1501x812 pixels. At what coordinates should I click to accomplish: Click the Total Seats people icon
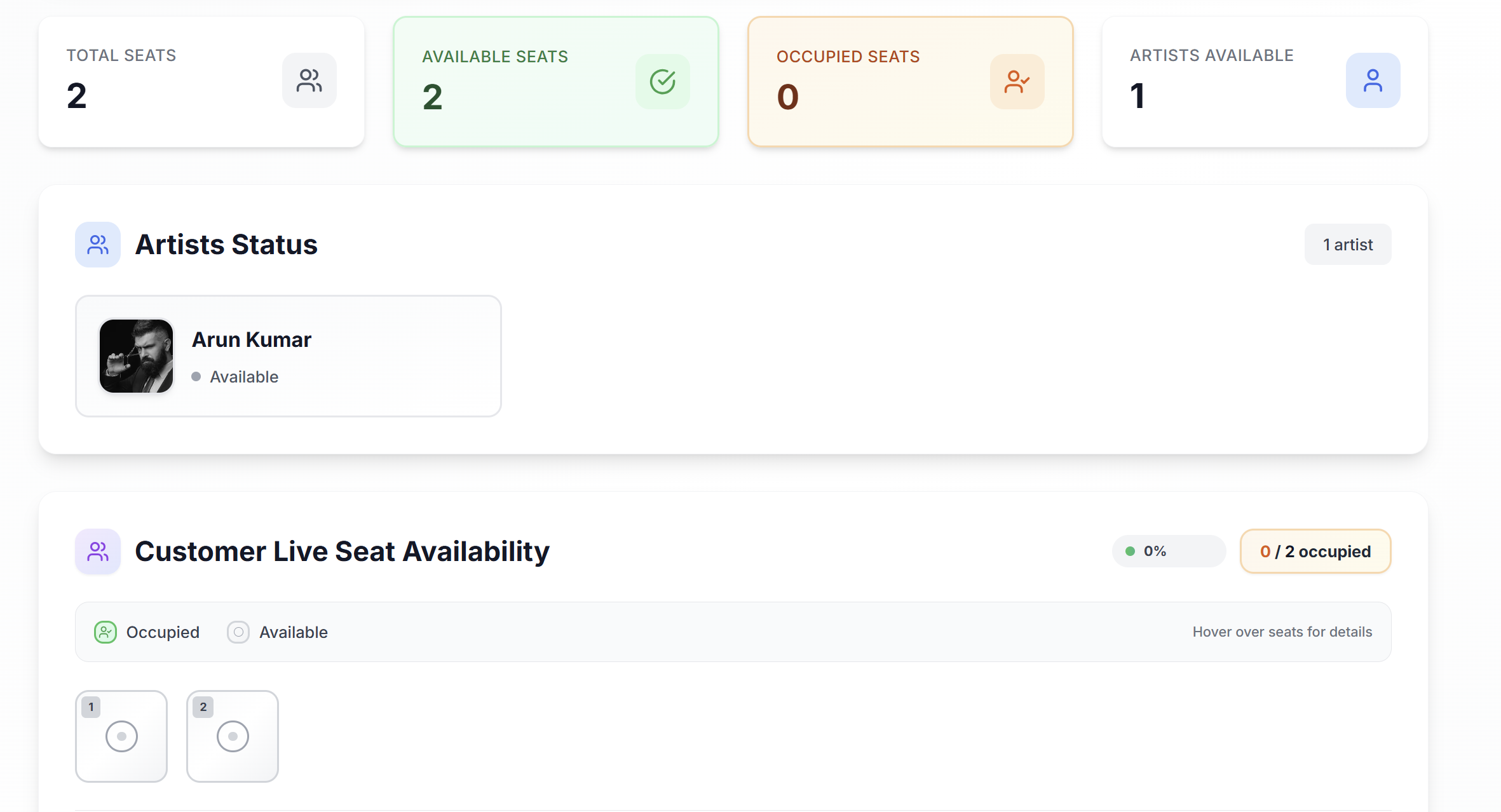(309, 81)
